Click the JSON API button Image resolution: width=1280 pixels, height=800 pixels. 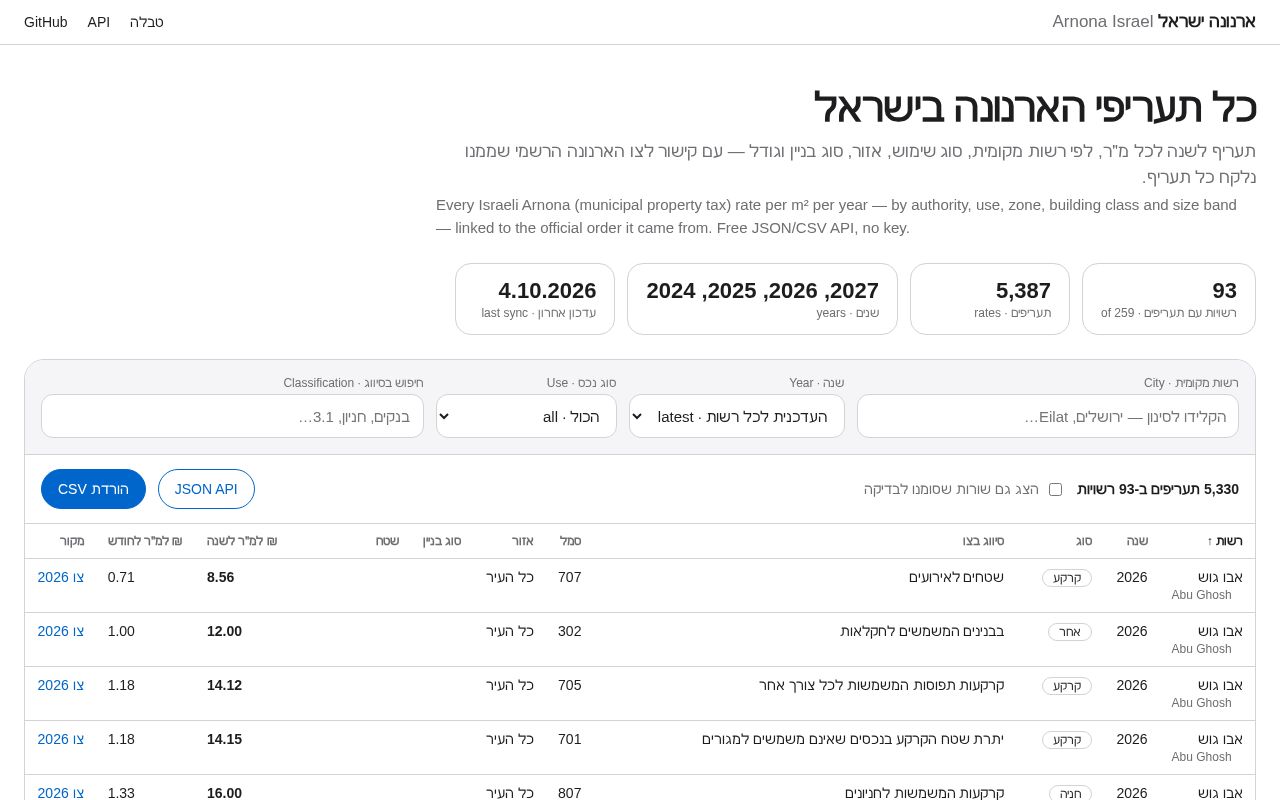[206, 489]
